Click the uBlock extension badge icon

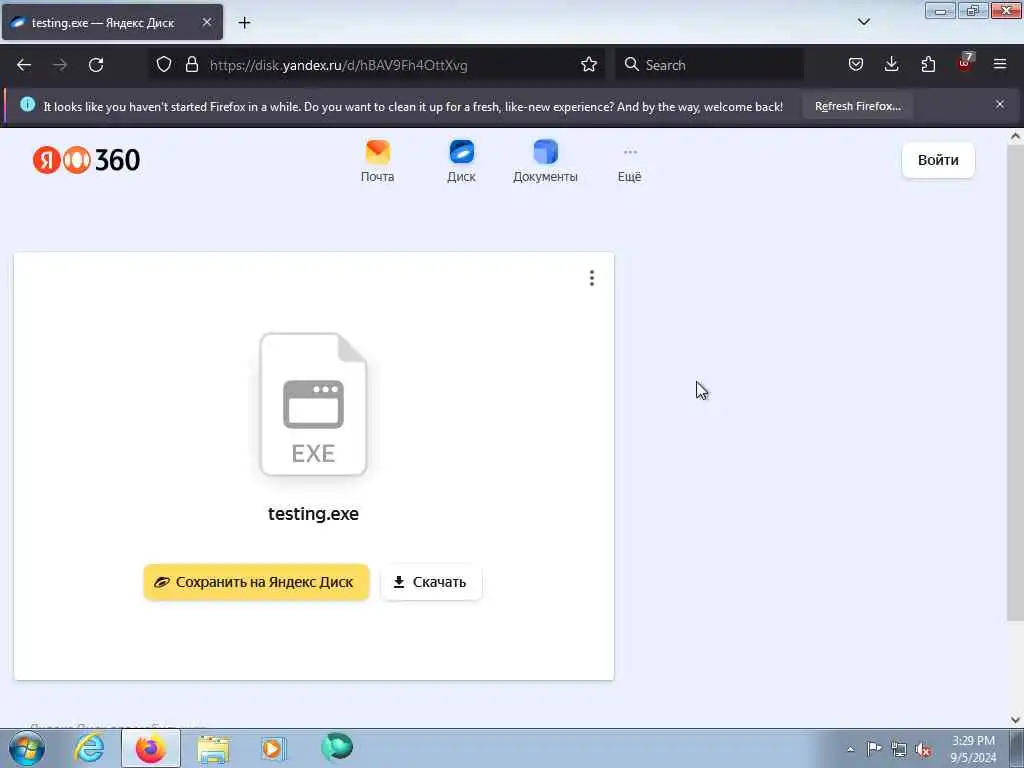tap(965, 63)
